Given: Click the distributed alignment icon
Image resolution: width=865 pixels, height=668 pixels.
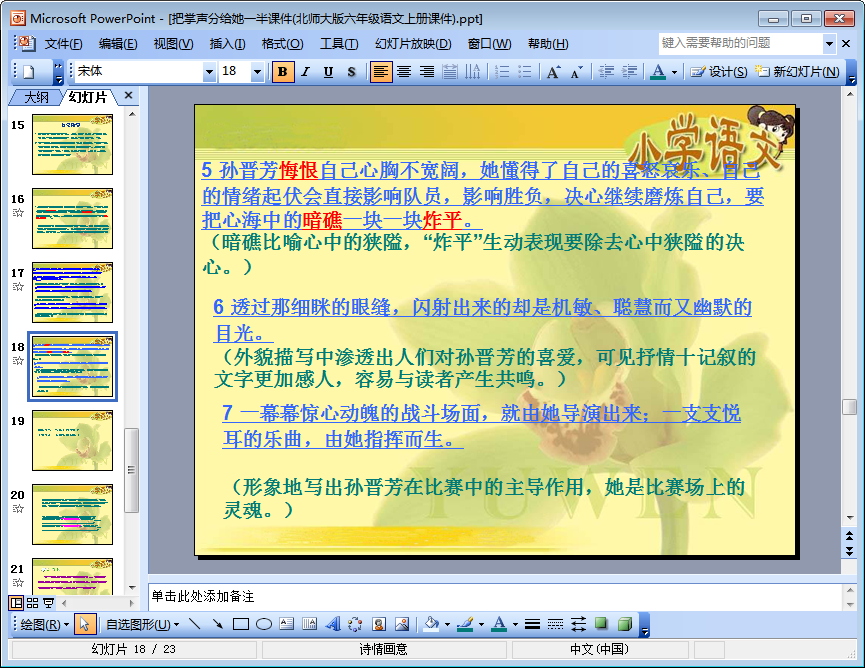Looking at the screenshot, I should point(450,72).
